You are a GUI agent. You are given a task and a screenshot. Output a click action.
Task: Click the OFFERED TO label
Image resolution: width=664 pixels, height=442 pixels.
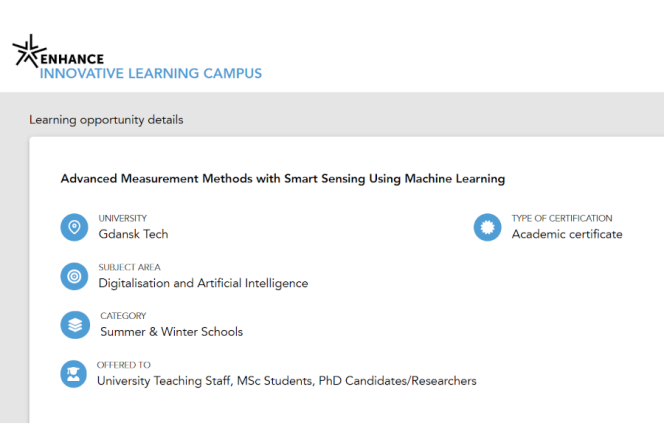(x=124, y=365)
